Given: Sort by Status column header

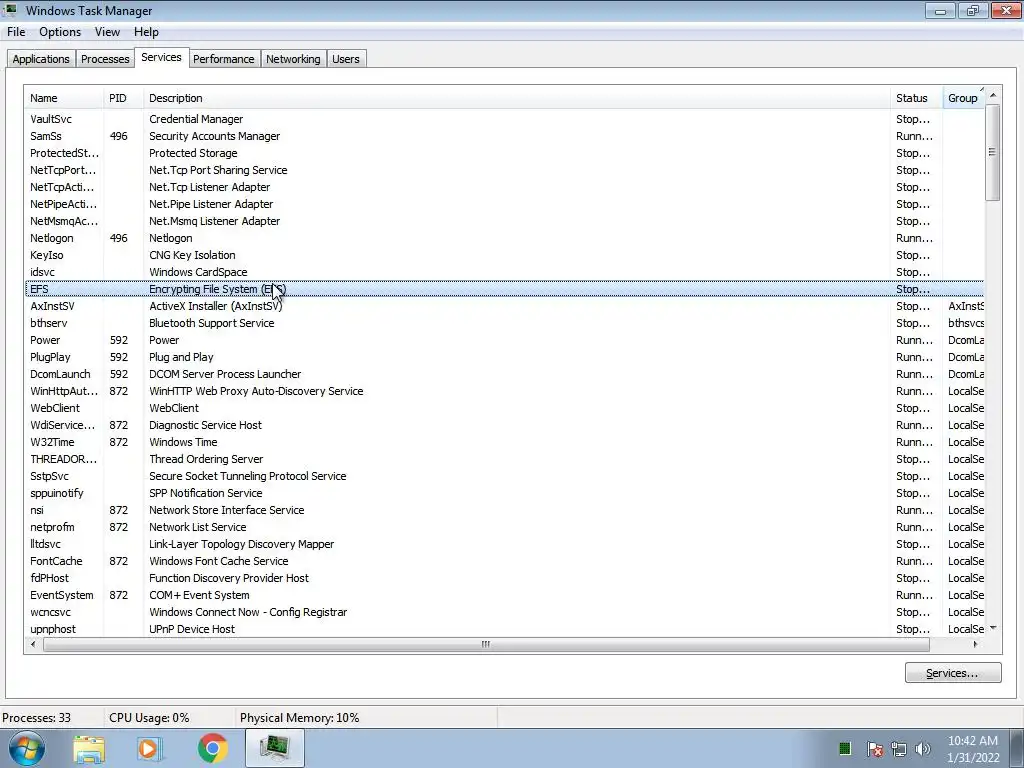Looking at the screenshot, I should point(917,98).
